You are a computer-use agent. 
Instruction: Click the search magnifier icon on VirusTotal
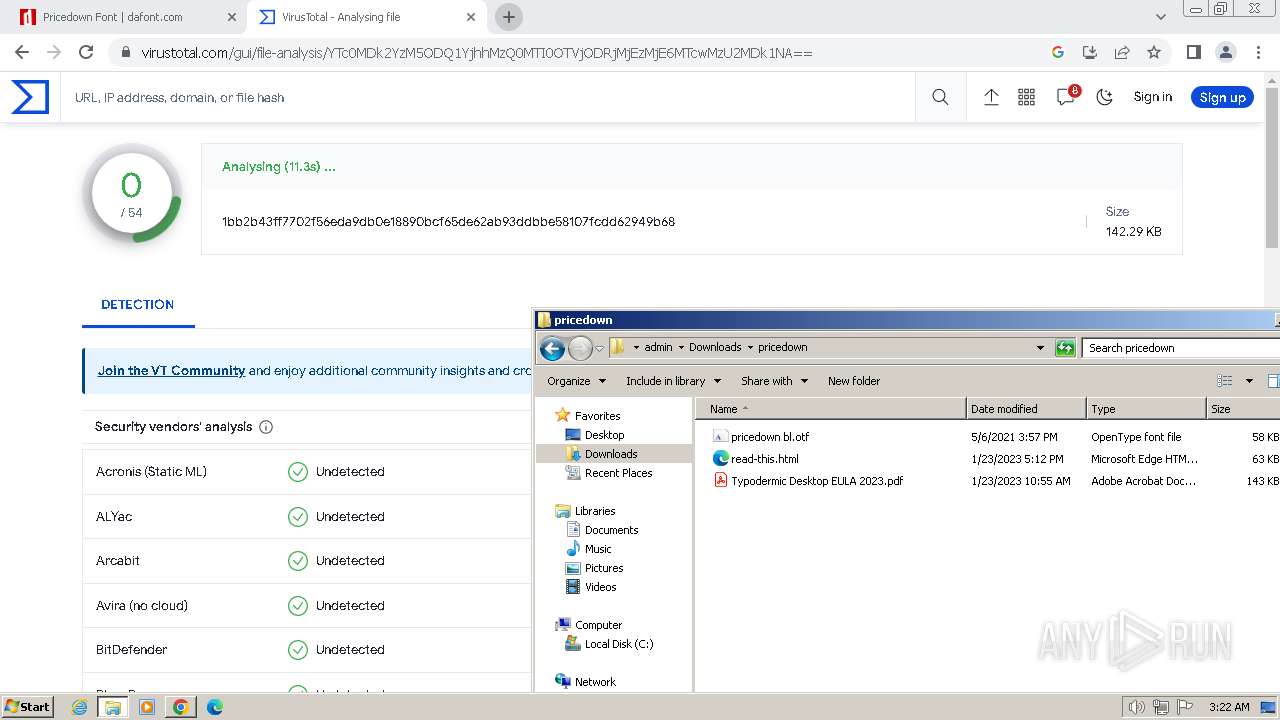tap(940, 97)
